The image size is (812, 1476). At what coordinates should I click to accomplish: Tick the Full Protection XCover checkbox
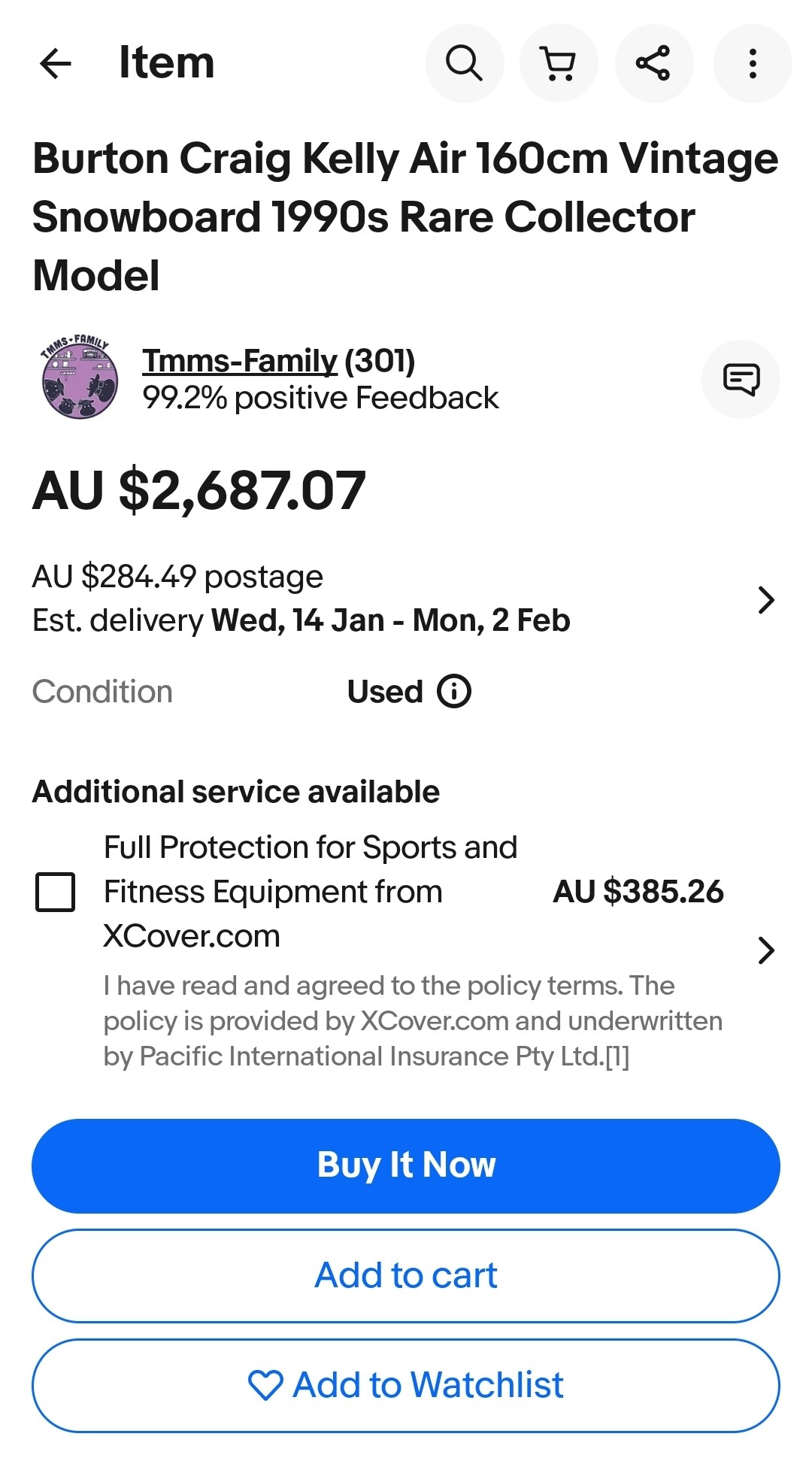(x=56, y=892)
